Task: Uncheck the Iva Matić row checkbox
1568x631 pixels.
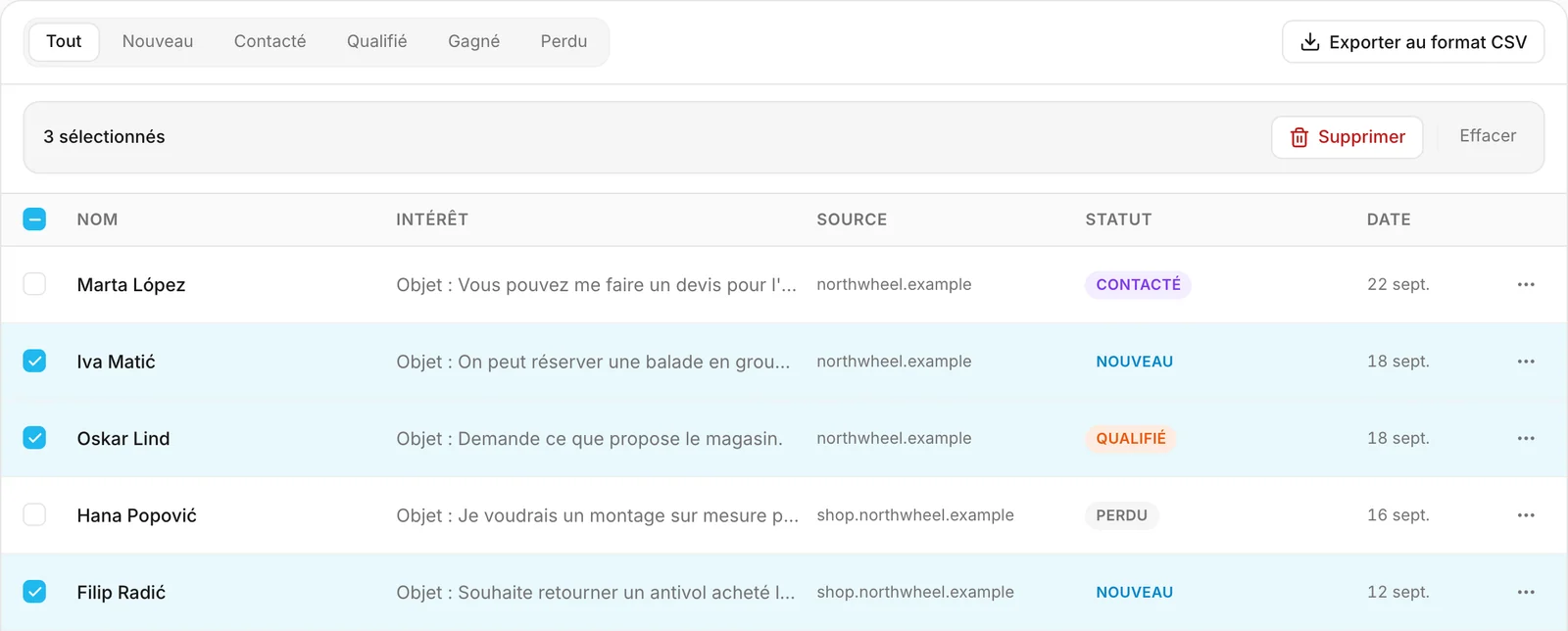Action: tap(34, 362)
